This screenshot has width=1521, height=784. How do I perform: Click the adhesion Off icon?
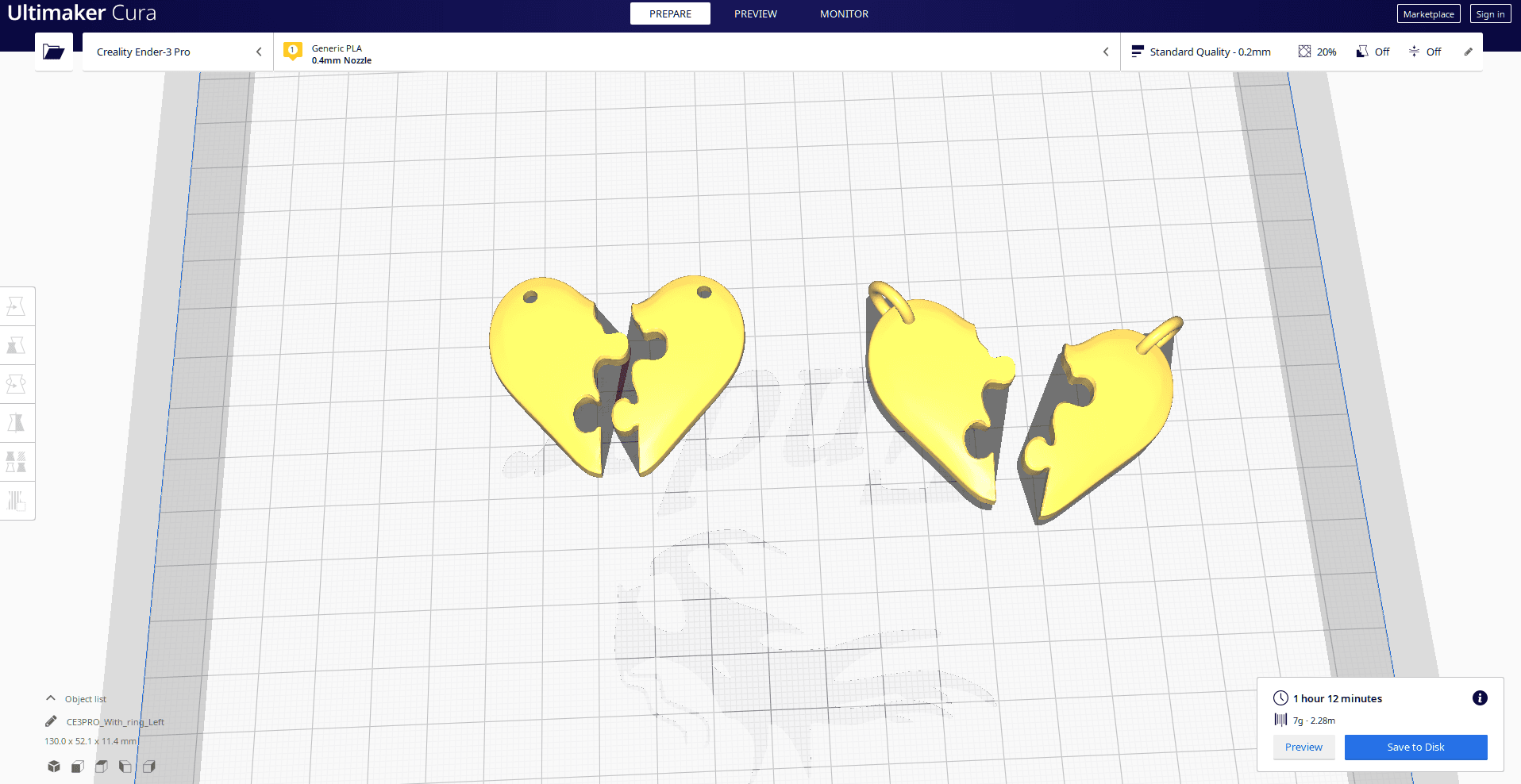point(1414,52)
